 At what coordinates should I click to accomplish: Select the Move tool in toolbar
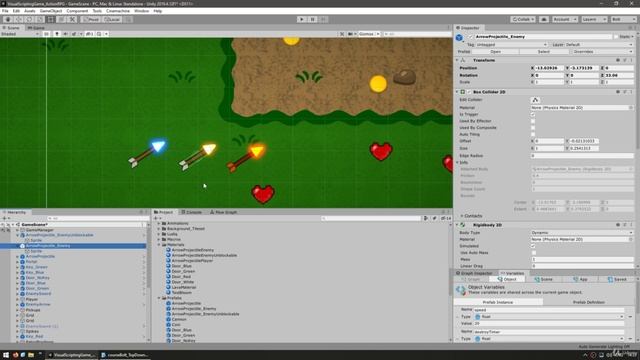(x=18, y=19)
